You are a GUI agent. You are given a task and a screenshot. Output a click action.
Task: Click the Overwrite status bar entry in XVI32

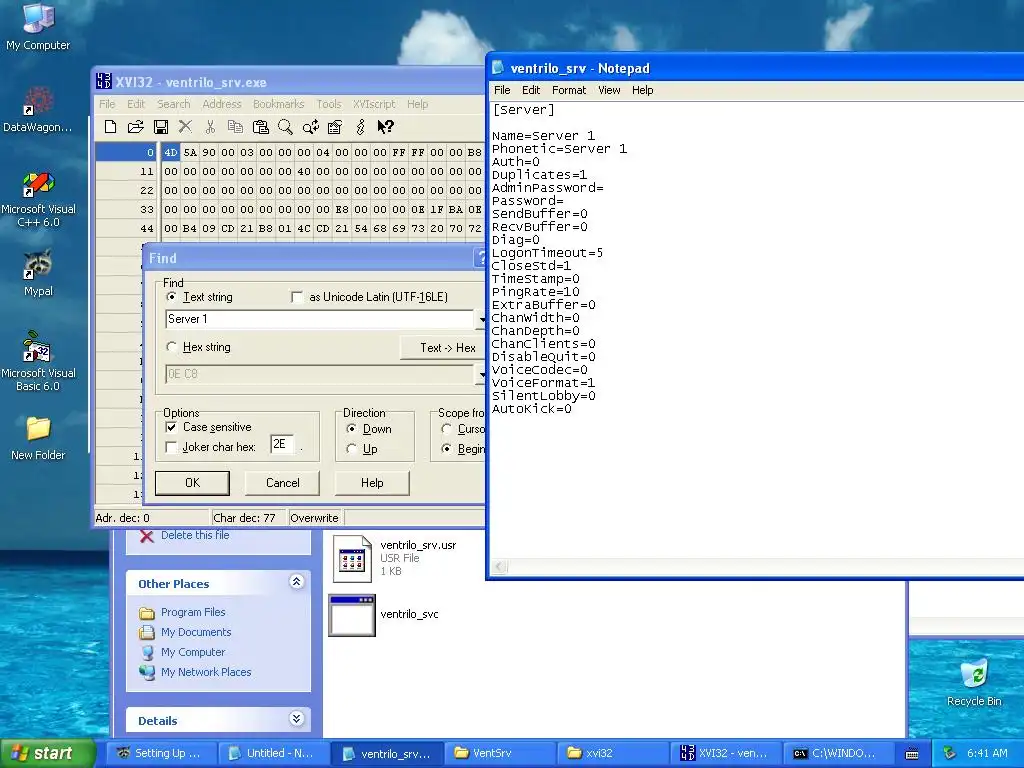[314, 518]
